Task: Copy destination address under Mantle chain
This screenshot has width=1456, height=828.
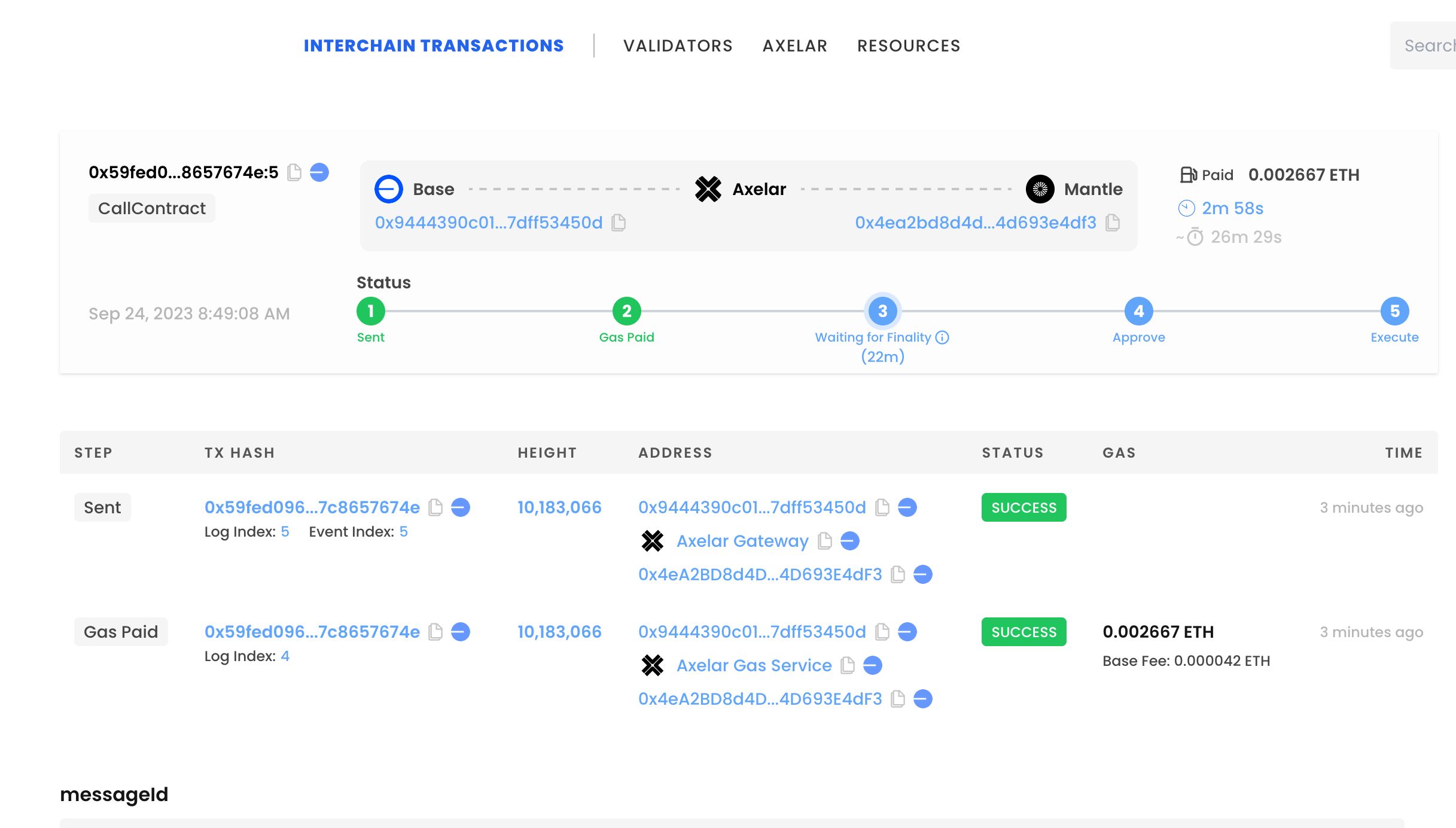Action: [x=1113, y=223]
